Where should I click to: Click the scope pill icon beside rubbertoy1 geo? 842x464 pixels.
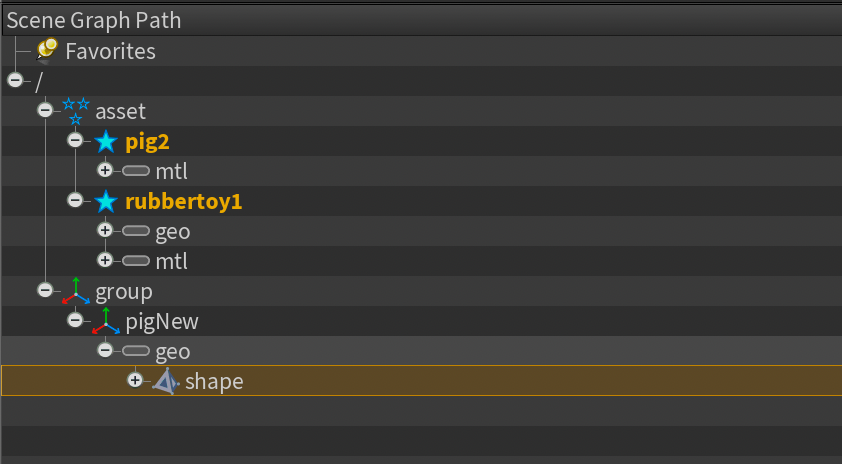click(136, 231)
